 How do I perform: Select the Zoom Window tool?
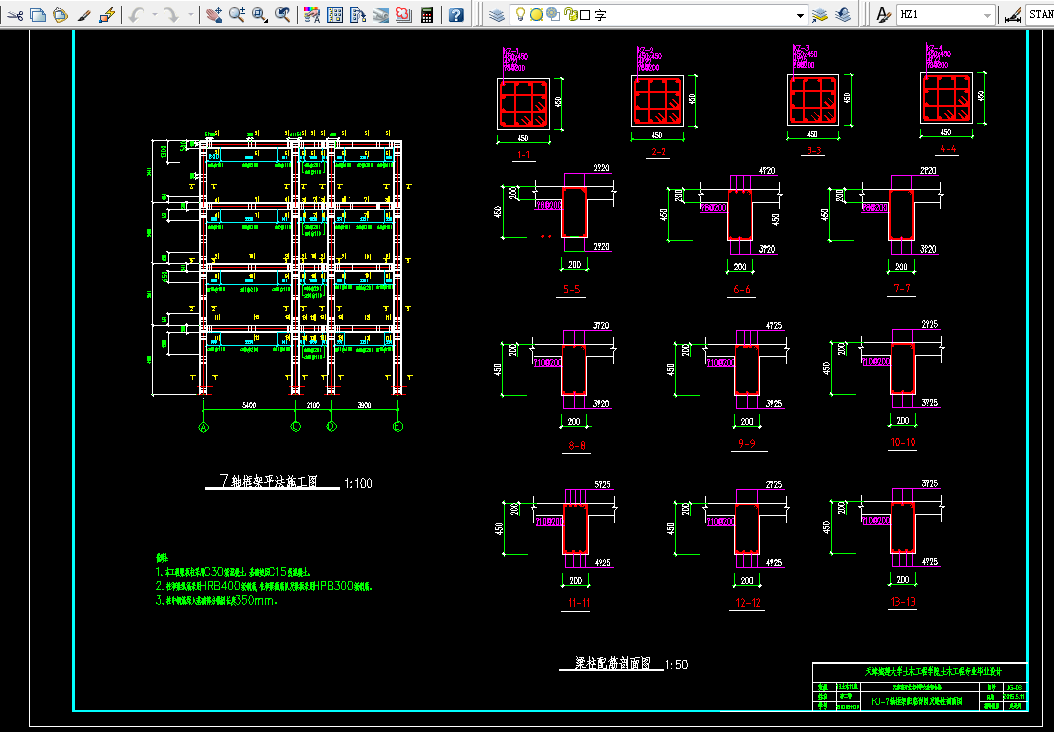click(259, 14)
